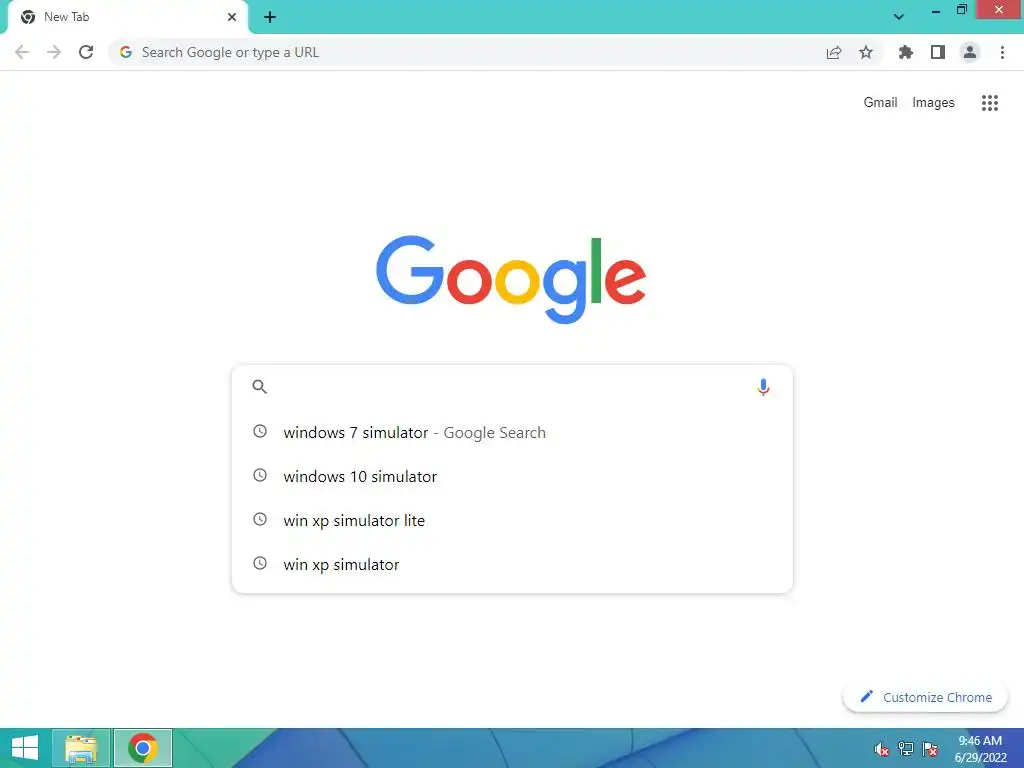
Task: Reload the page with the refresh icon
Action: (x=86, y=52)
